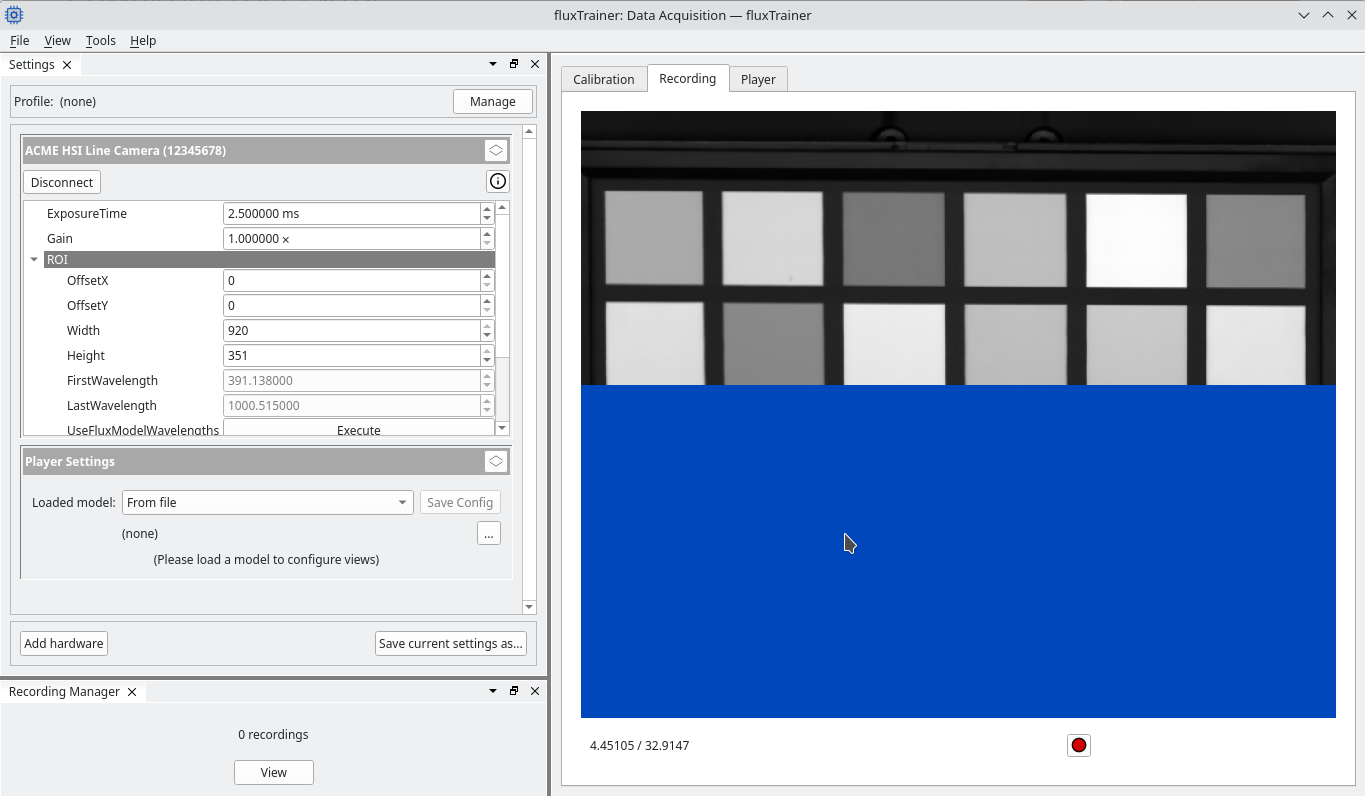Open the View menu
Screen dimensions: 1365x796
tap(57, 41)
